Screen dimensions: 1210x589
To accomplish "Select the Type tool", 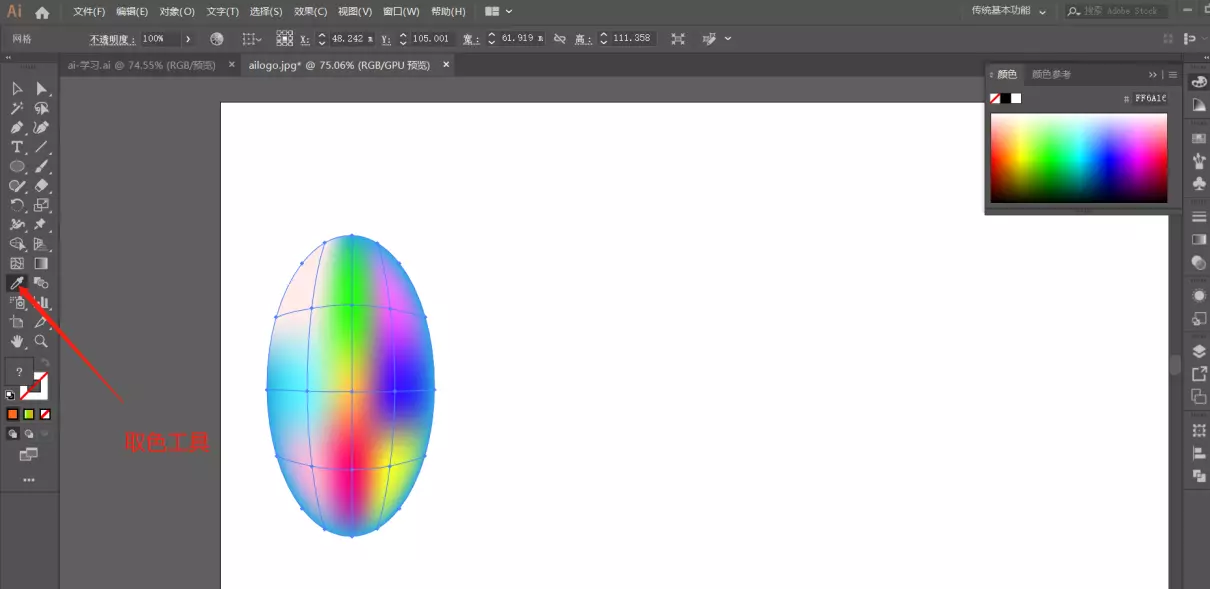I will [17, 147].
